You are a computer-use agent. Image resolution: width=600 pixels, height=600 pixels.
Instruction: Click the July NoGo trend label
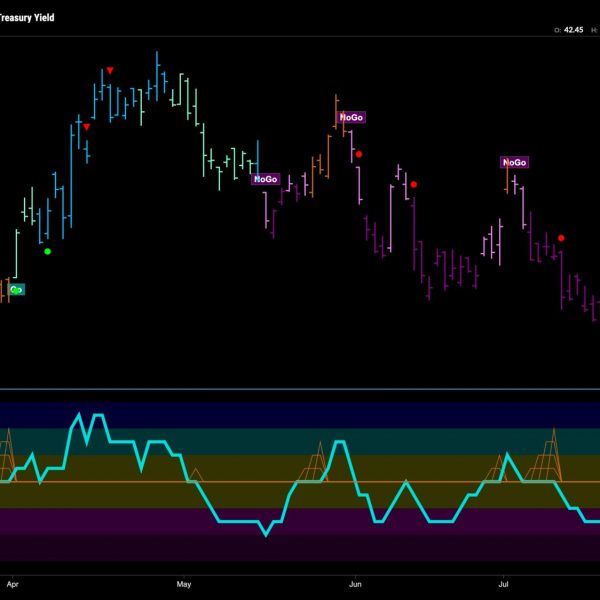click(515, 163)
